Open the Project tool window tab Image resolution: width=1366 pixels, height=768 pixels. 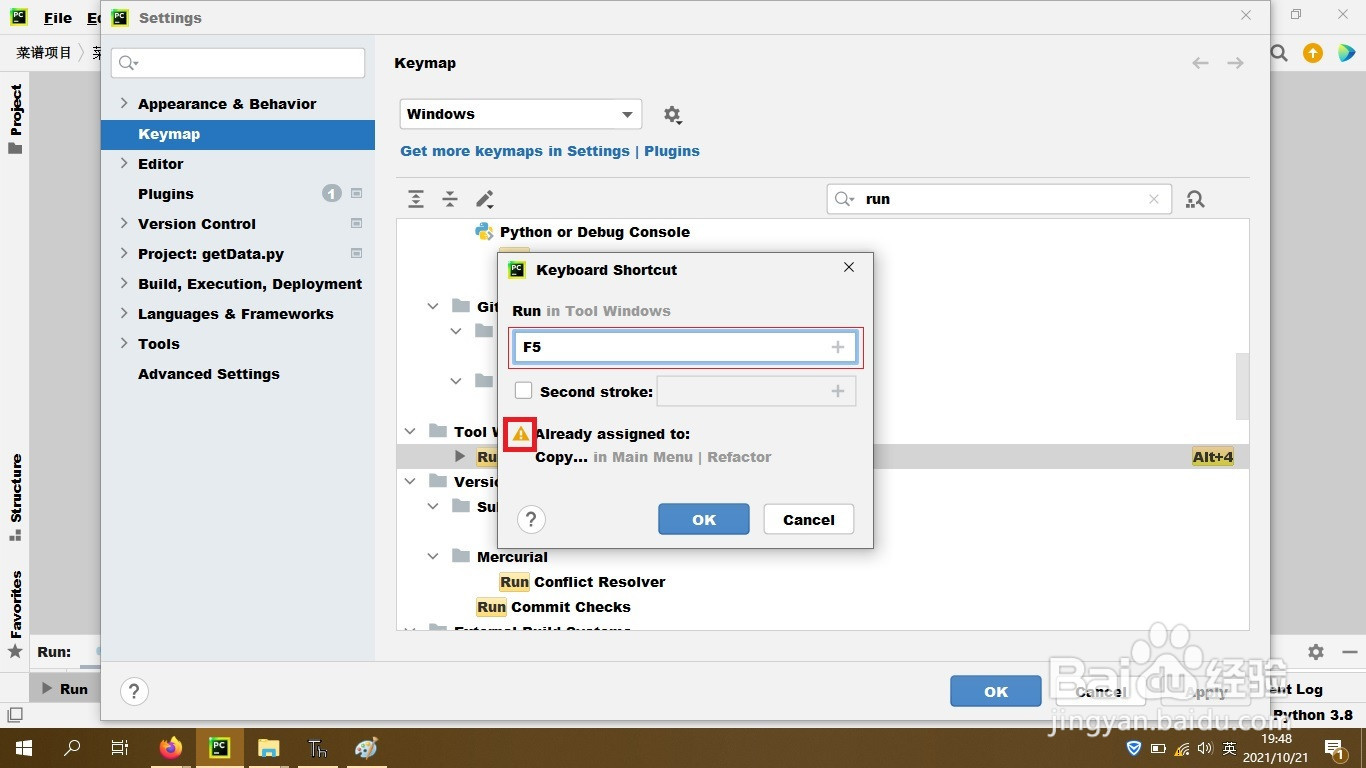point(15,119)
